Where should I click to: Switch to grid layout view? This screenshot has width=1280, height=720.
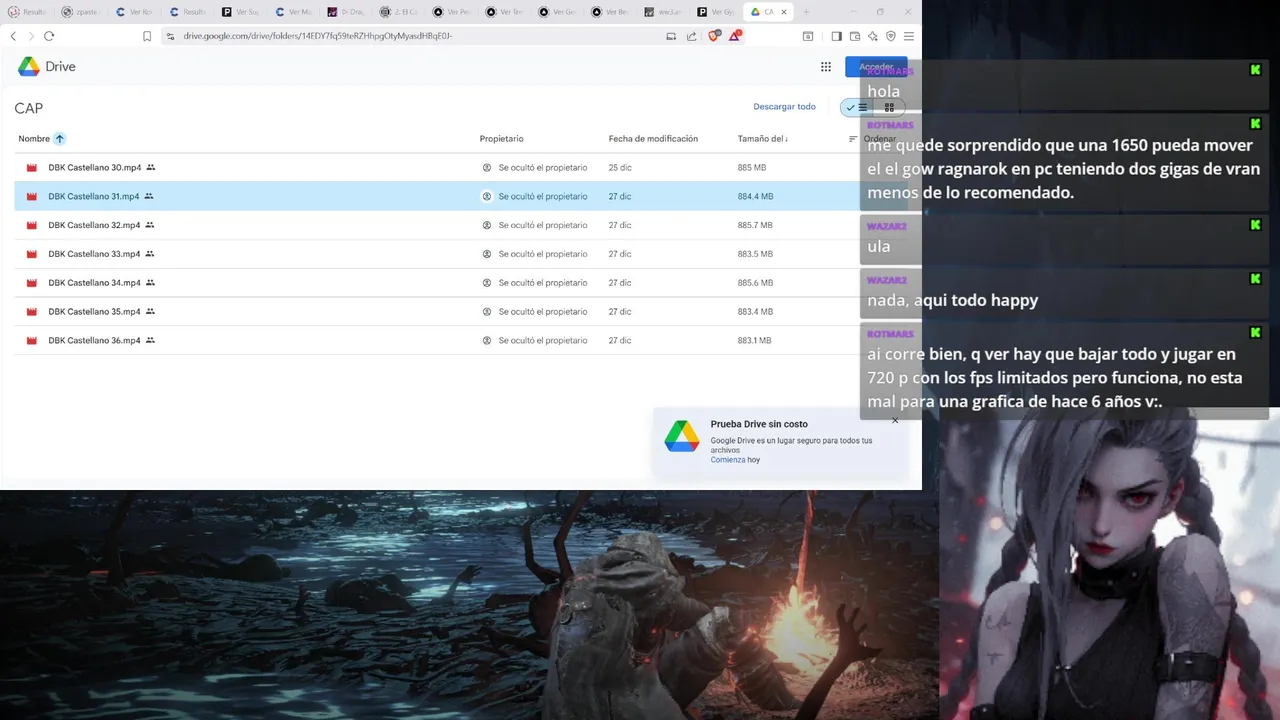[x=889, y=107]
